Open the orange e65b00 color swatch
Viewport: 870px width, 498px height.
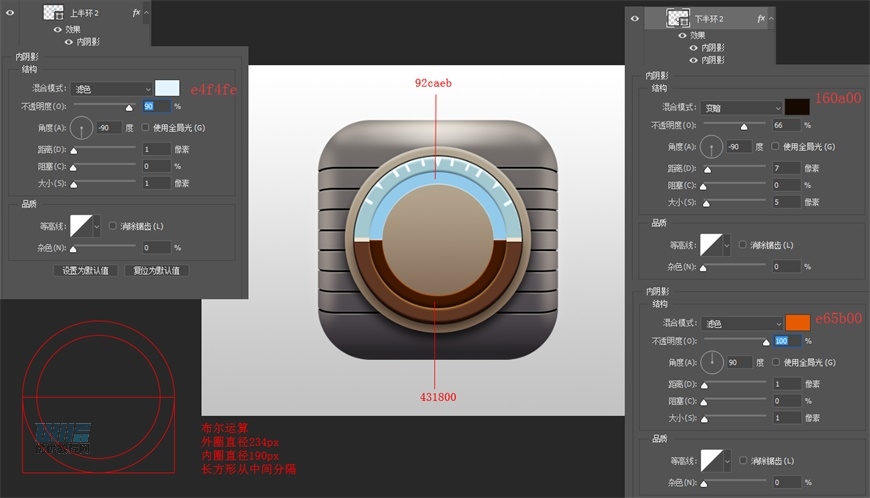(797, 323)
